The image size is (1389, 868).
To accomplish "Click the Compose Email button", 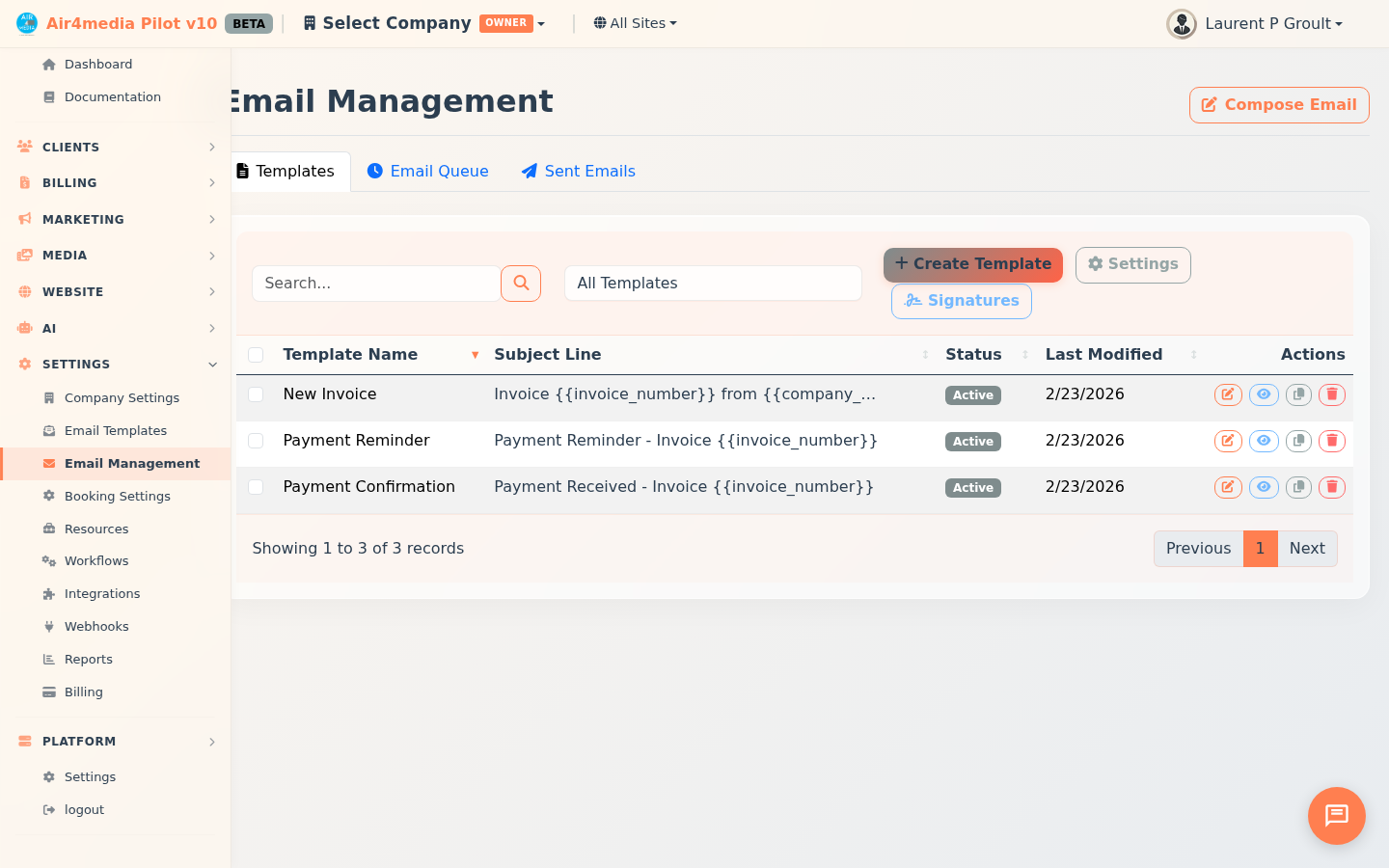I will point(1278,104).
